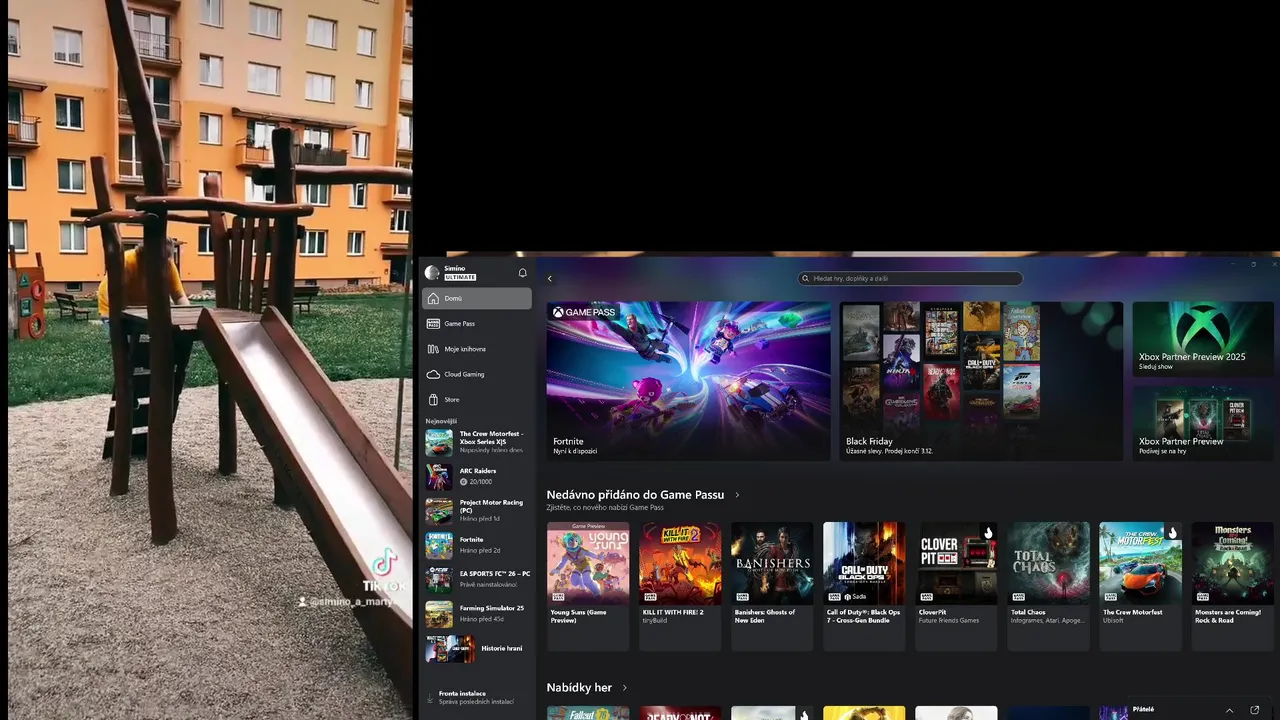Click the ULTIMATE membership badge
The height and width of the screenshot is (720, 1280).
460,277
